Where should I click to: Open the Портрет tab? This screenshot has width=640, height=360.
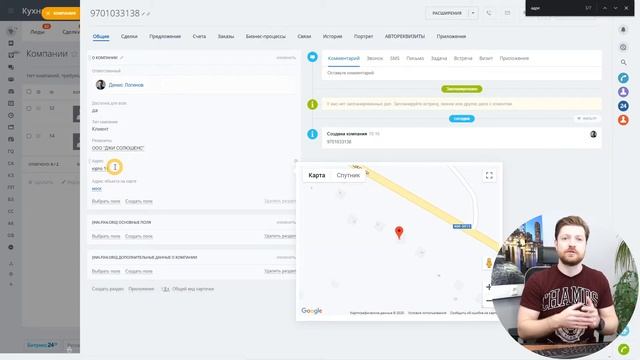coord(363,36)
